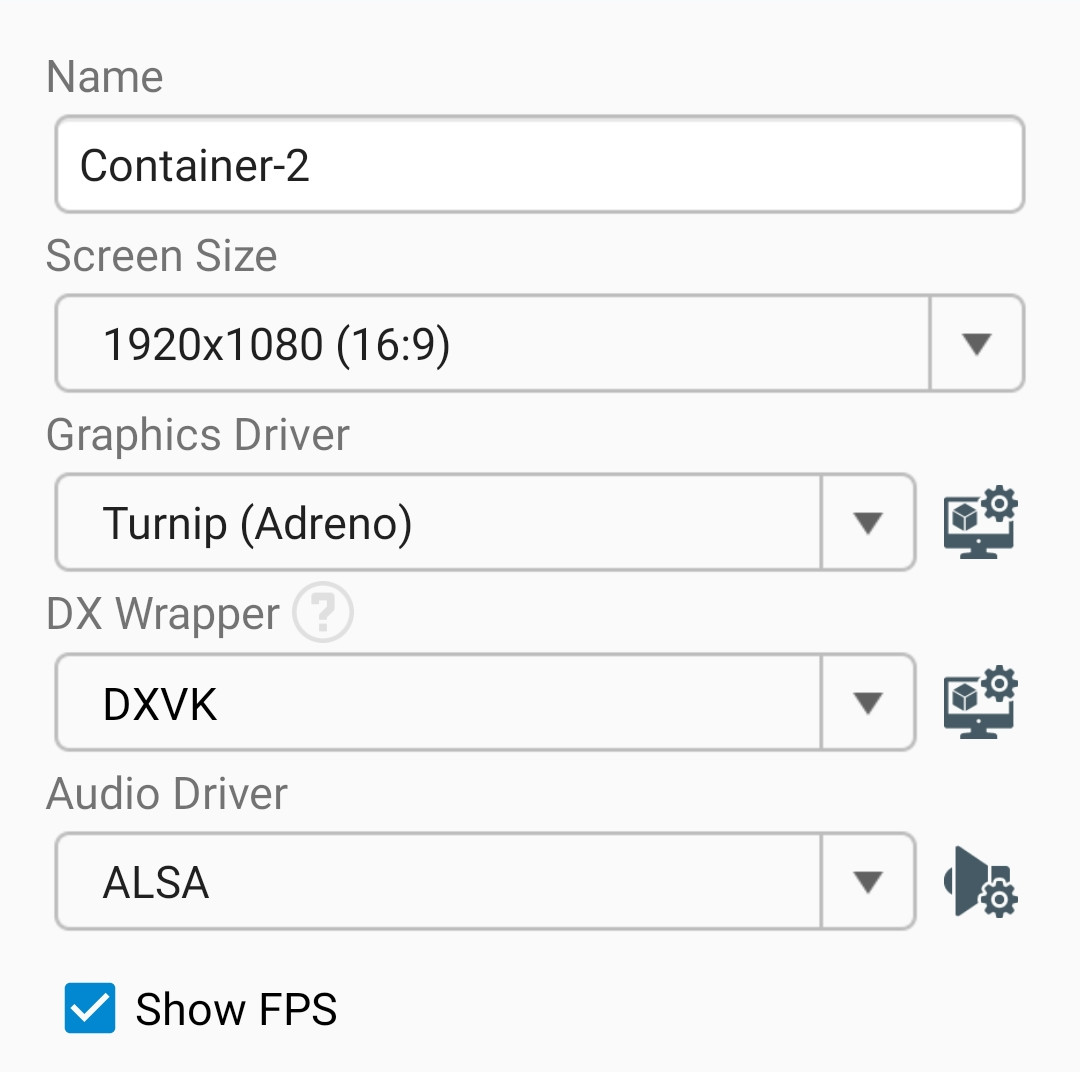Focus the Name field containing Container-2

click(540, 165)
